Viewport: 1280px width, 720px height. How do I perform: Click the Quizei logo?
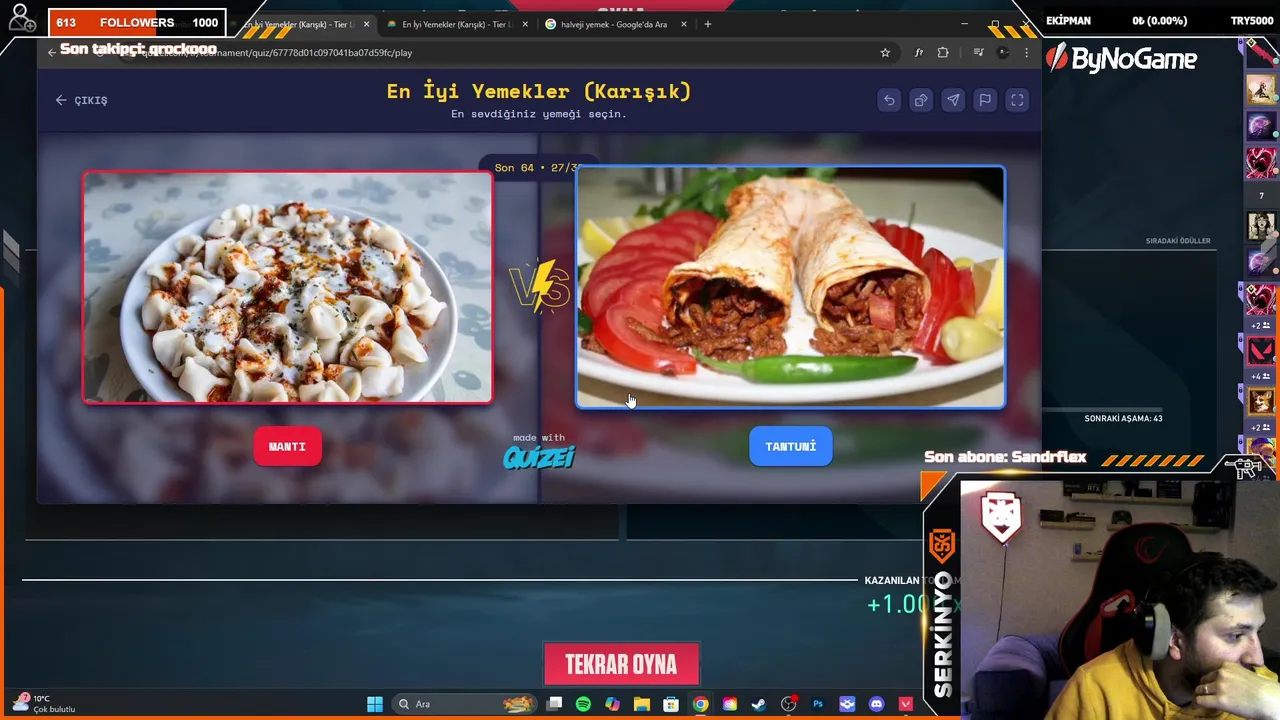(x=539, y=457)
